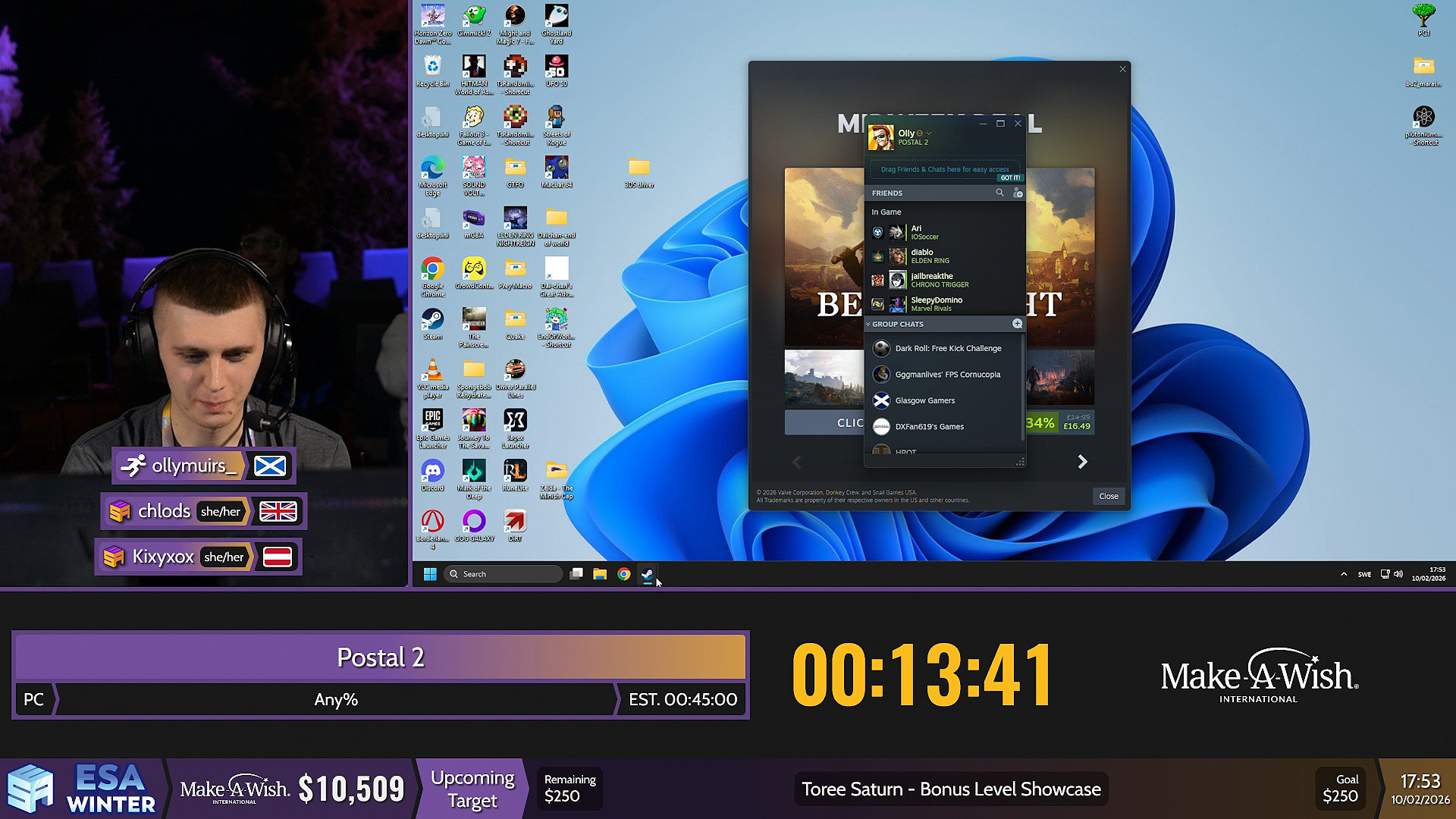This screenshot has height=819, width=1456.
Task: Go to next deal with right arrow
Action: [1082, 462]
